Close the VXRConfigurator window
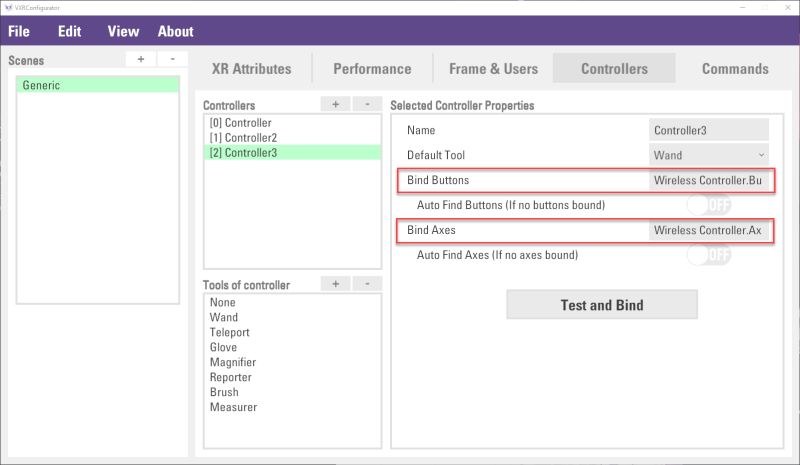 [788, 7]
